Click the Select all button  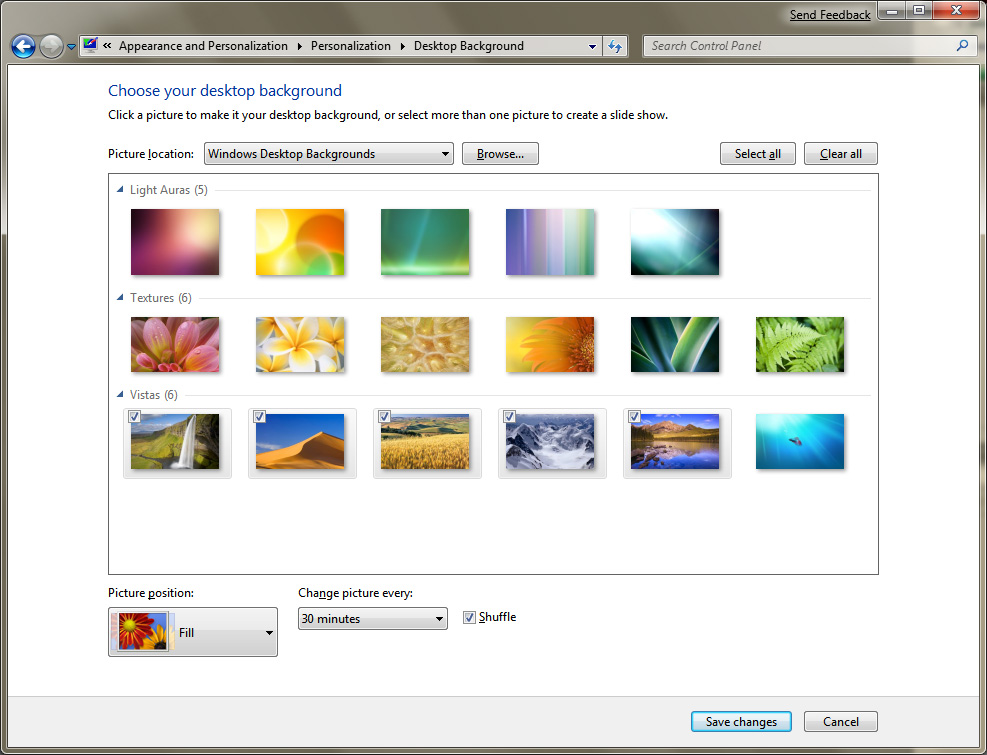click(x=757, y=154)
